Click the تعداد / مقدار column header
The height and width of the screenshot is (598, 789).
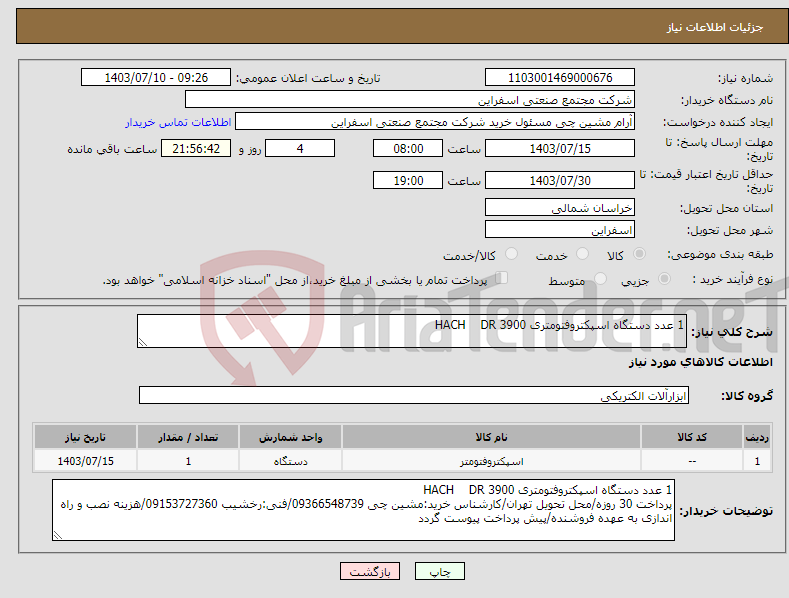click(x=188, y=437)
